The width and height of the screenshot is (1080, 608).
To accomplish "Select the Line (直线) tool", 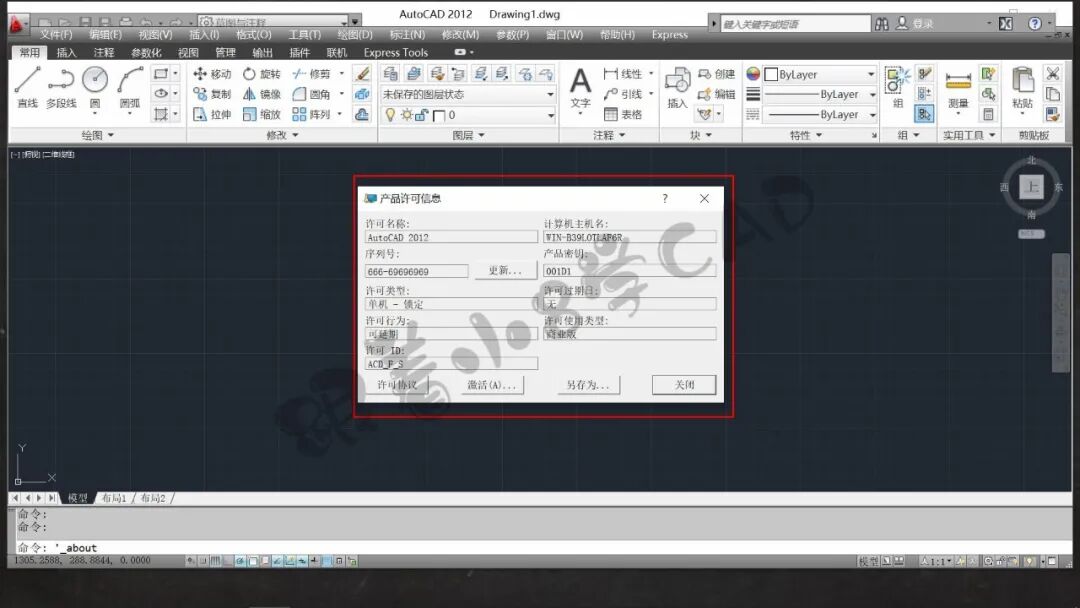I will click(x=28, y=87).
